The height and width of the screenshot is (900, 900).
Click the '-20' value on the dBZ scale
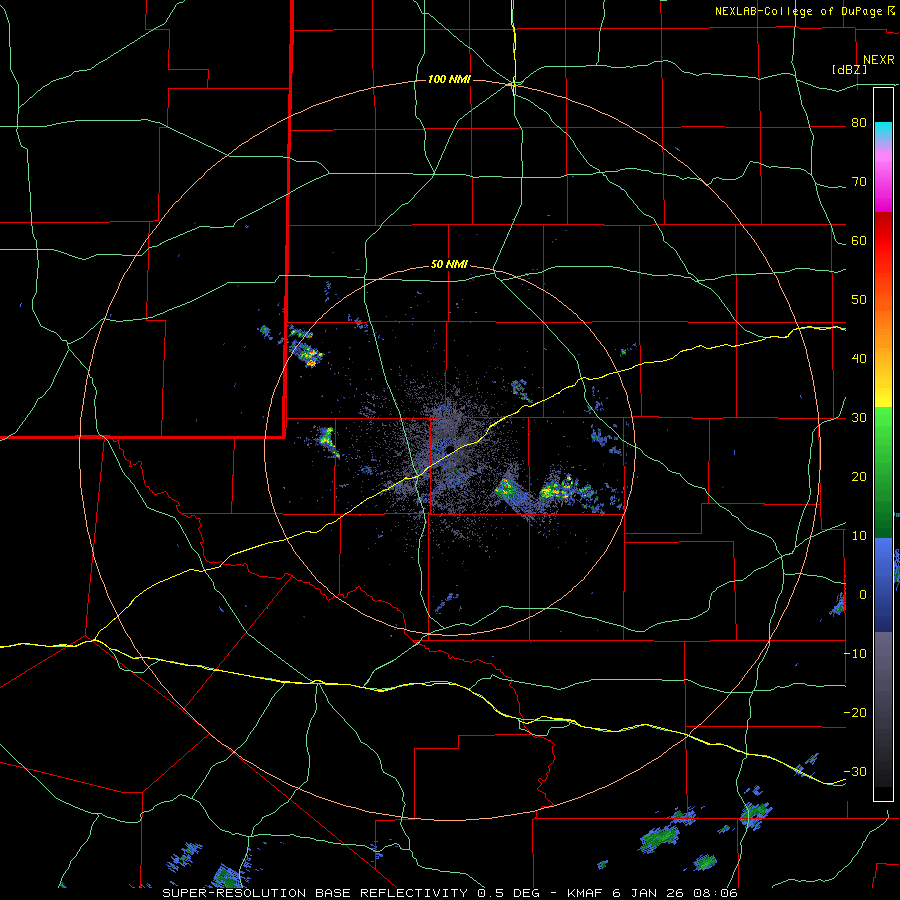(855, 713)
